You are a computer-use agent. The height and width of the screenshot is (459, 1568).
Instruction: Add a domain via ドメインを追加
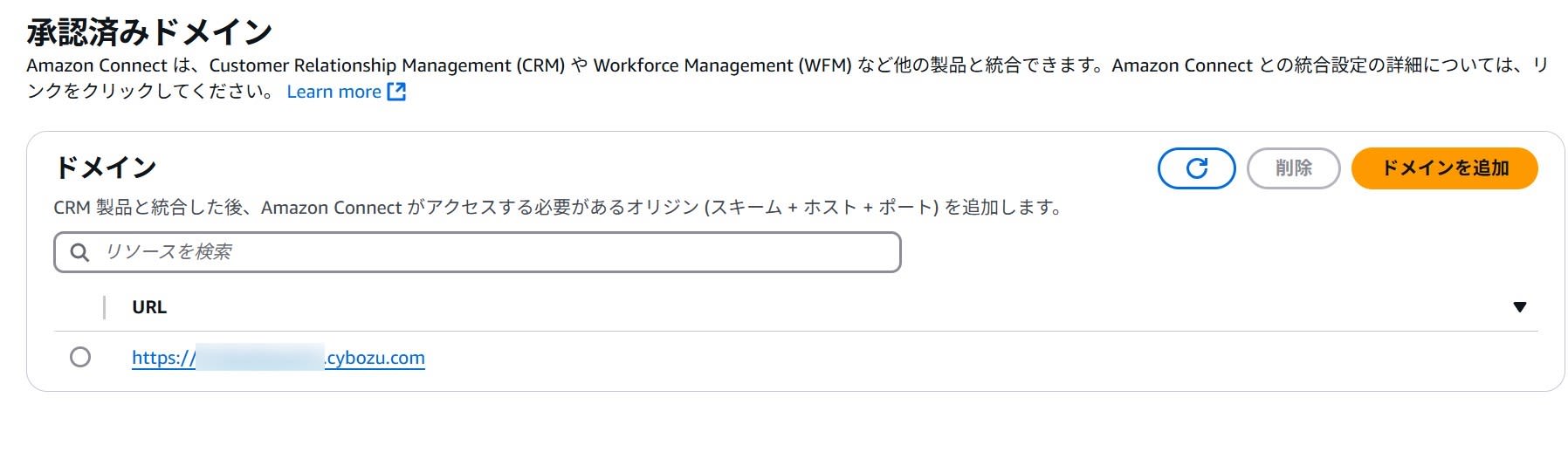pos(1444,168)
